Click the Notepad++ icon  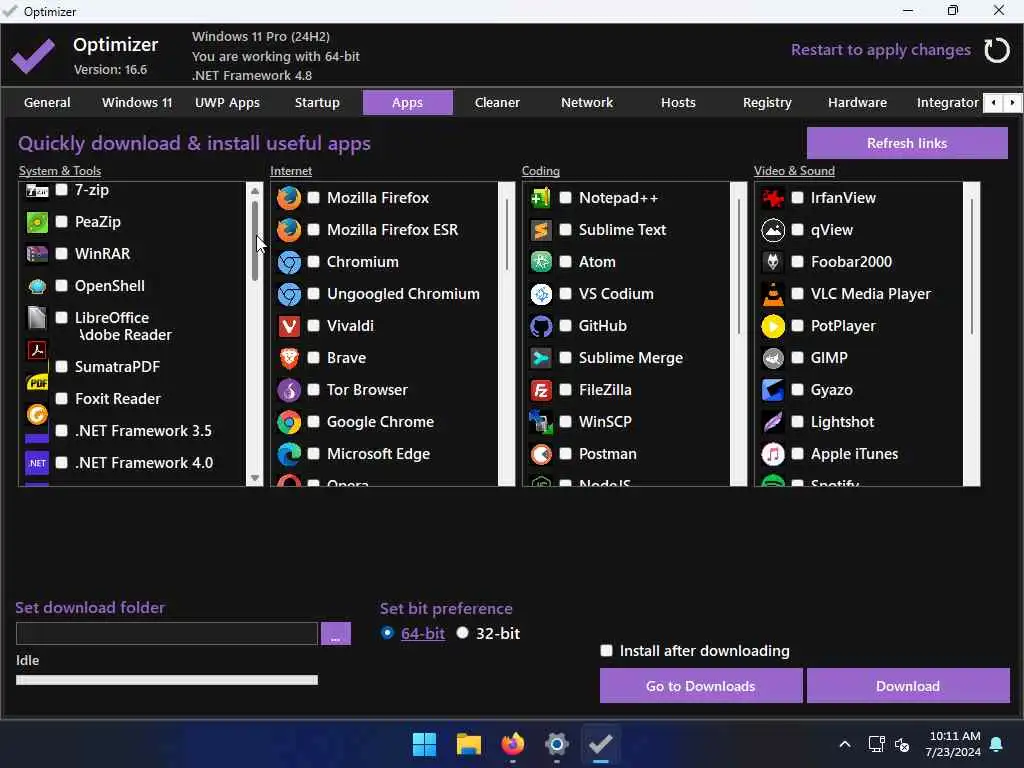541,198
